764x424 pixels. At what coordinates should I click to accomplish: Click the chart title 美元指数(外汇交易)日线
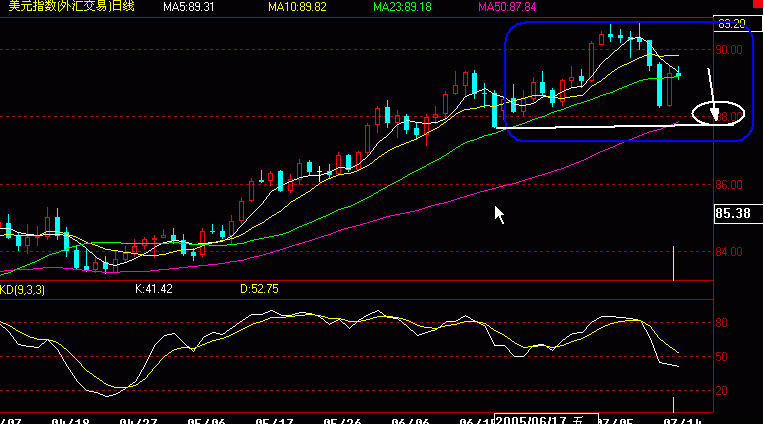pyautogui.click(x=71, y=7)
